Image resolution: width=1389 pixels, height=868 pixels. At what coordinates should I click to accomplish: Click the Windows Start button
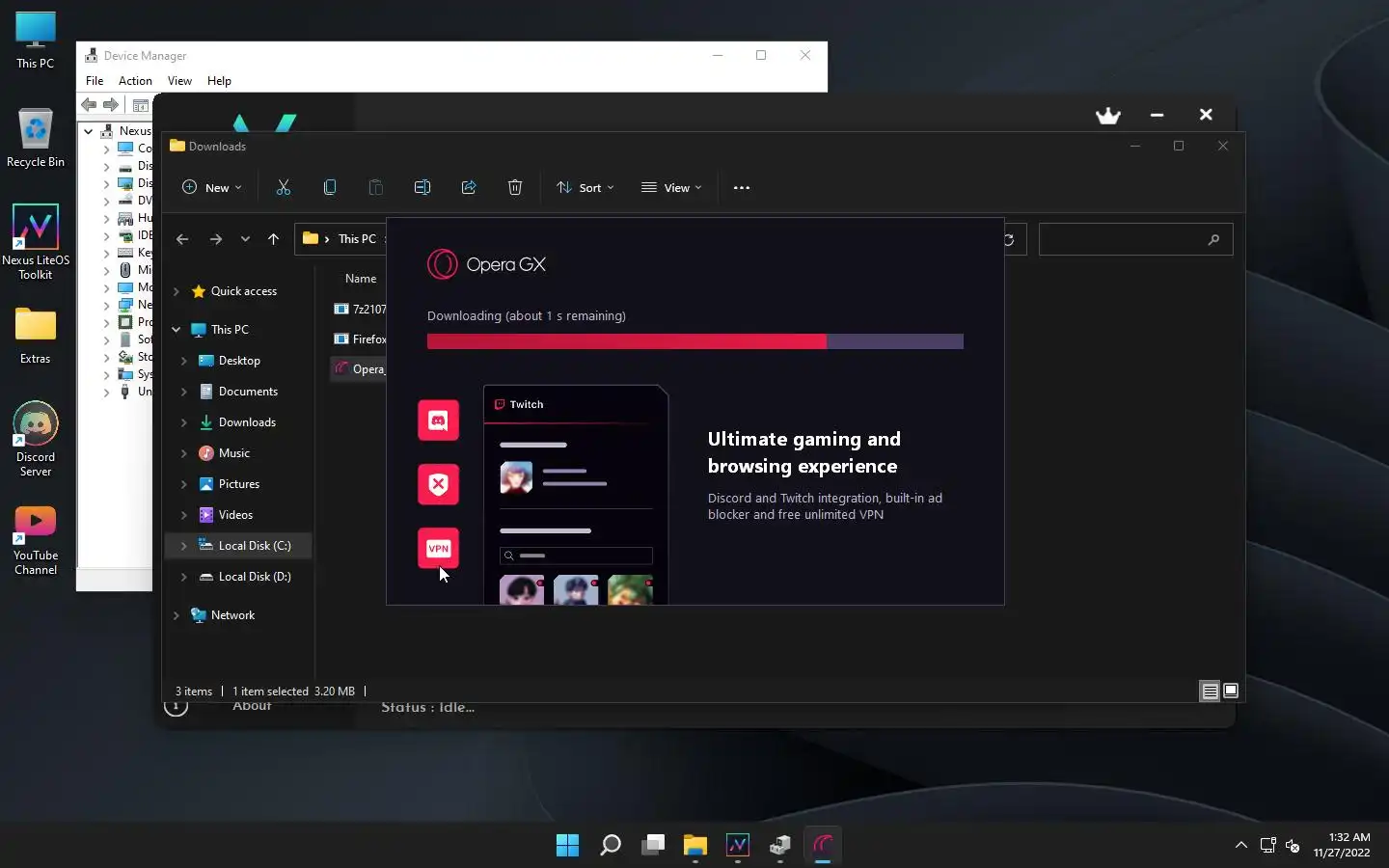[568, 846]
